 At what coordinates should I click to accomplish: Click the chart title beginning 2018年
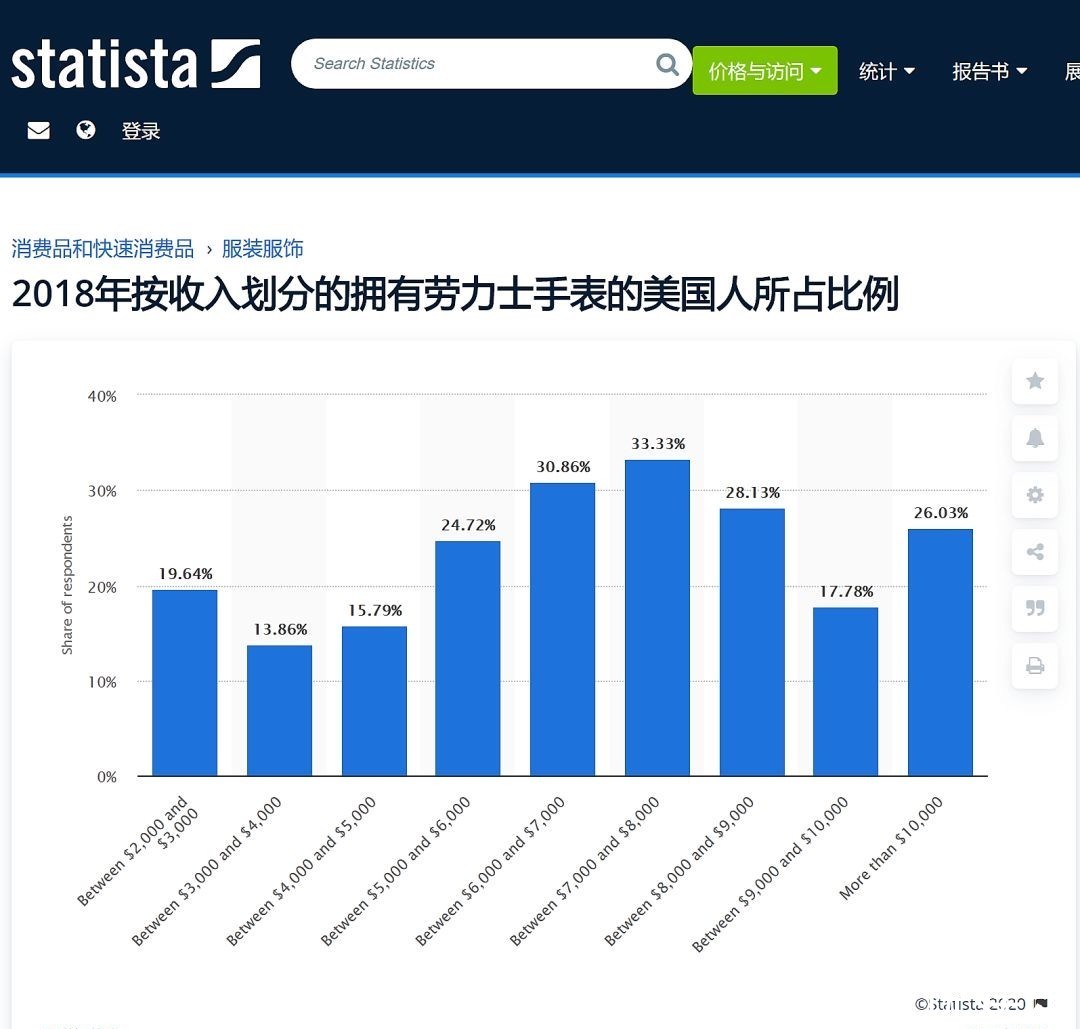(x=455, y=294)
